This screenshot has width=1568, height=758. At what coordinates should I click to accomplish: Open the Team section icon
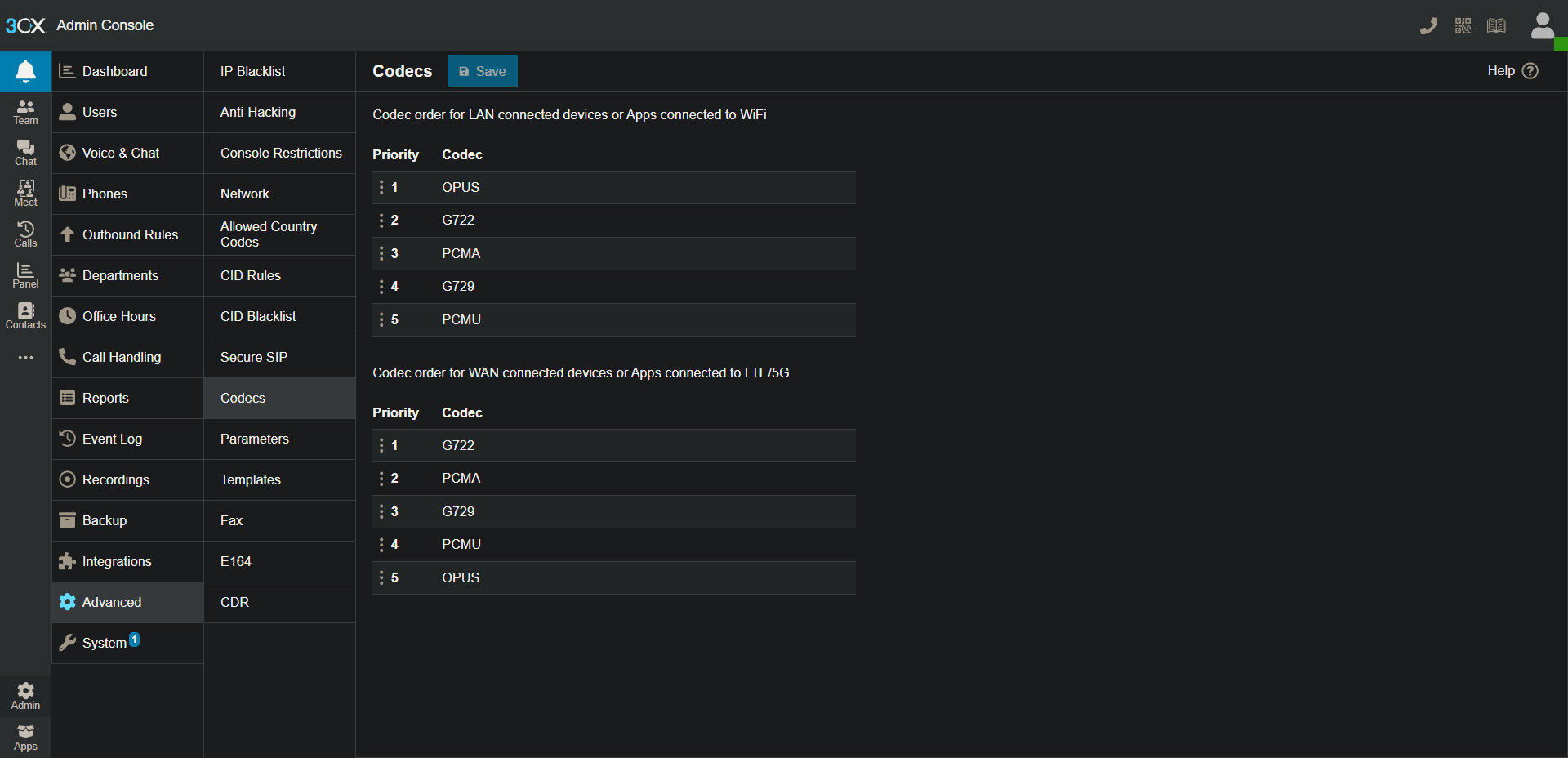coord(25,112)
